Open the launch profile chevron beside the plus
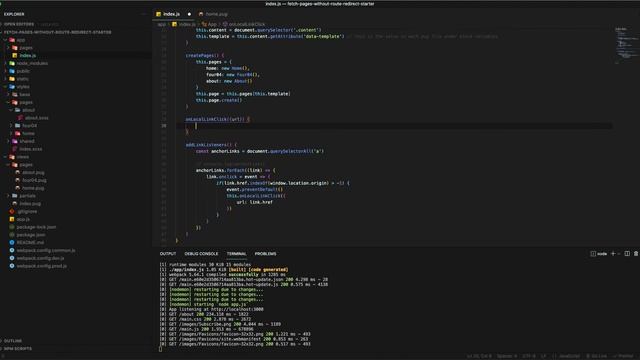 tap(619, 254)
